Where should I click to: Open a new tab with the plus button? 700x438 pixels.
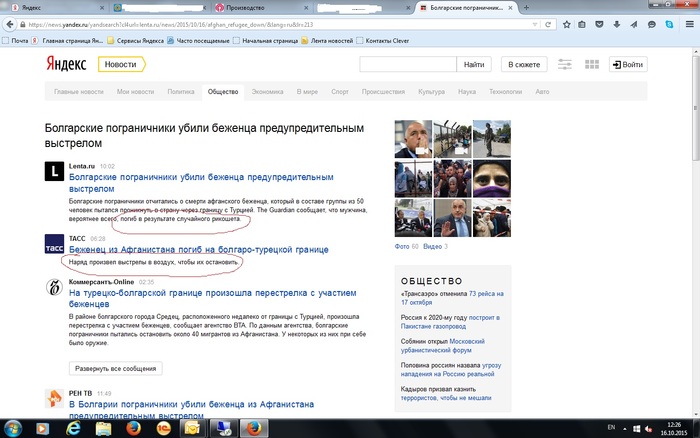coord(526,8)
